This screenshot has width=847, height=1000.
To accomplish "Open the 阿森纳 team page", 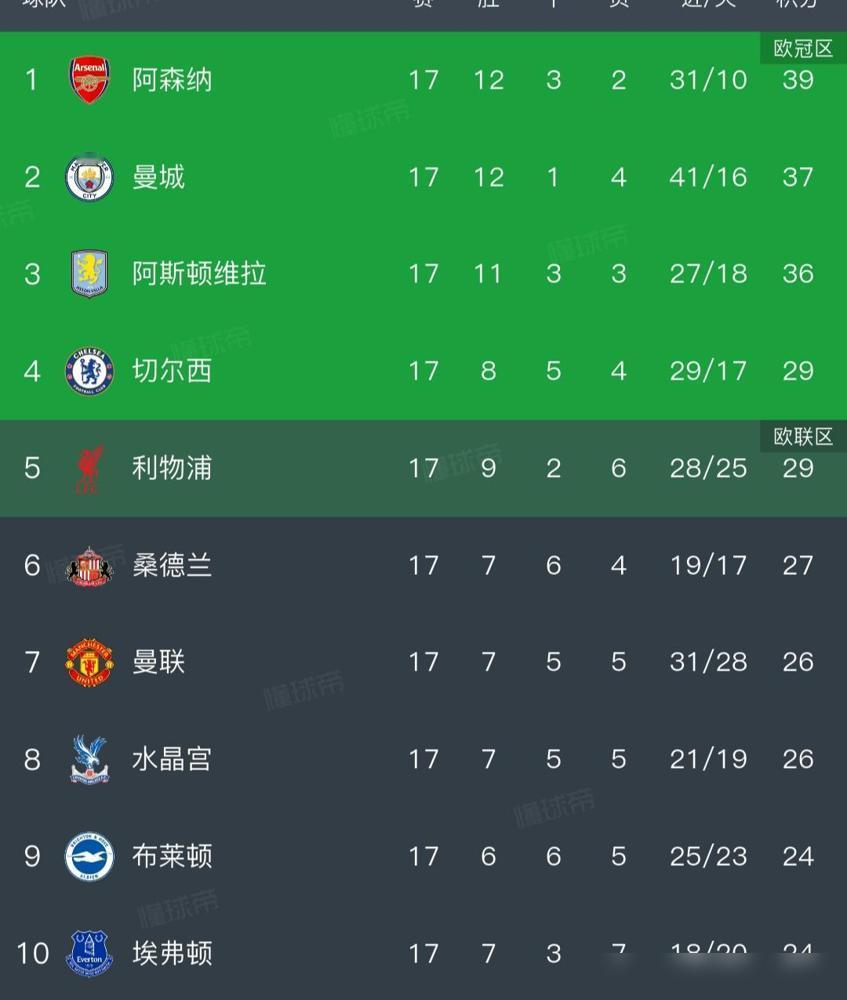I will pos(170,79).
